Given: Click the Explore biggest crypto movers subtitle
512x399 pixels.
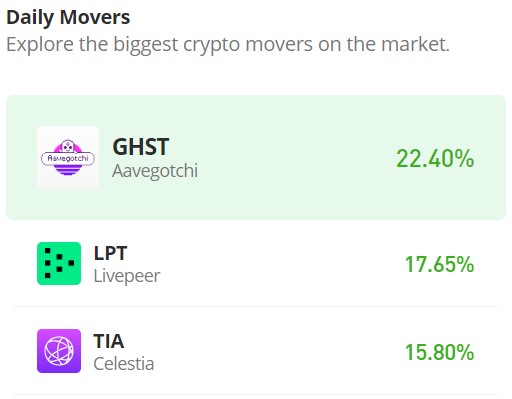Looking at the screenshot, I should coord(228,44).
